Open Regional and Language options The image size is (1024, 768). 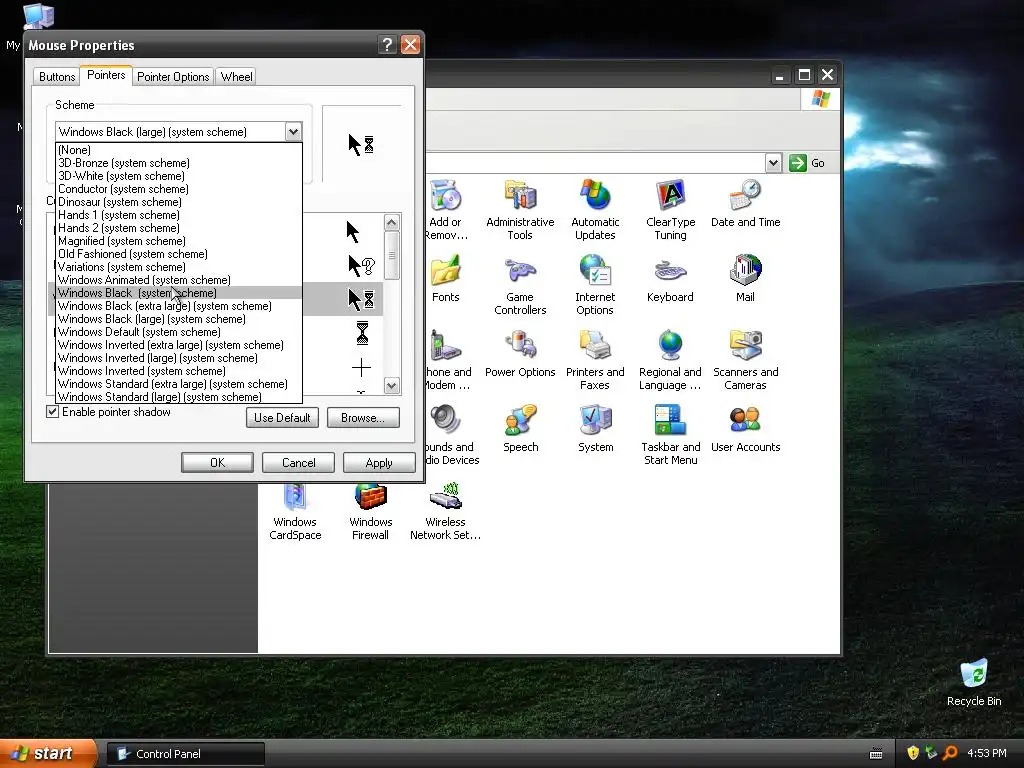point(670,360)
